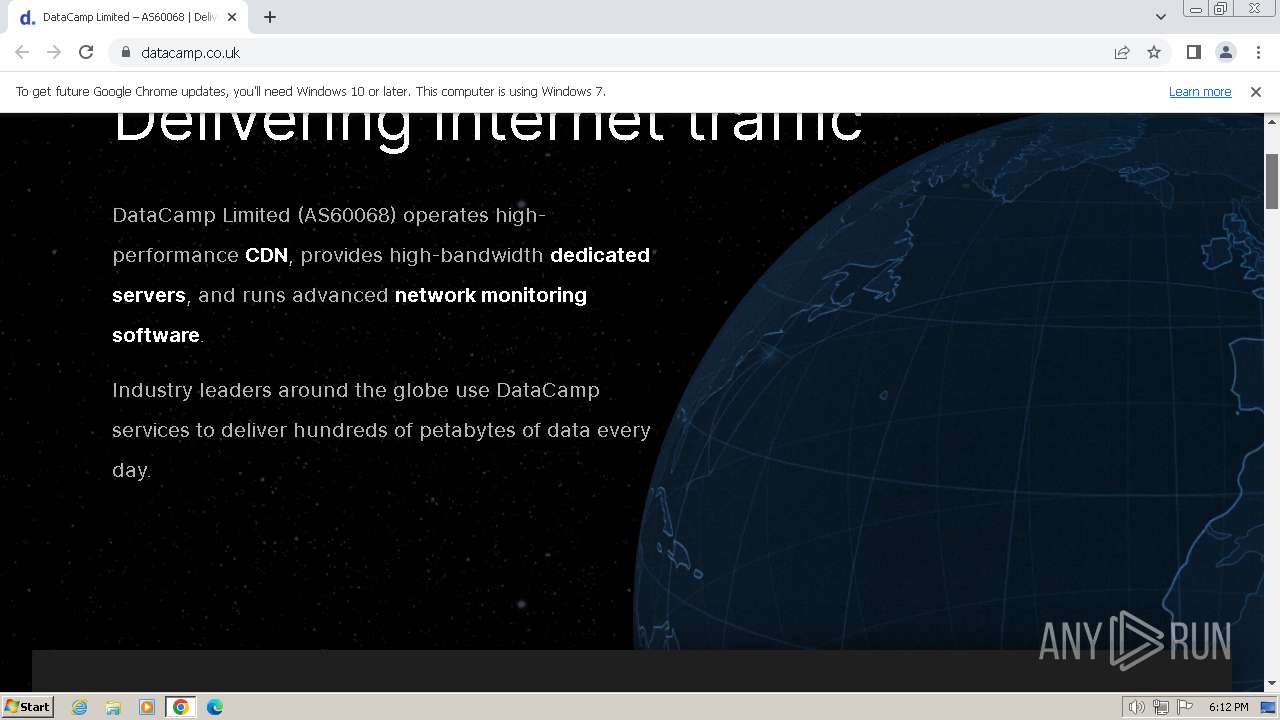Bookmark this tab with star icon
This screenshot has width=1280, height=720.
tap(1154, 52)
